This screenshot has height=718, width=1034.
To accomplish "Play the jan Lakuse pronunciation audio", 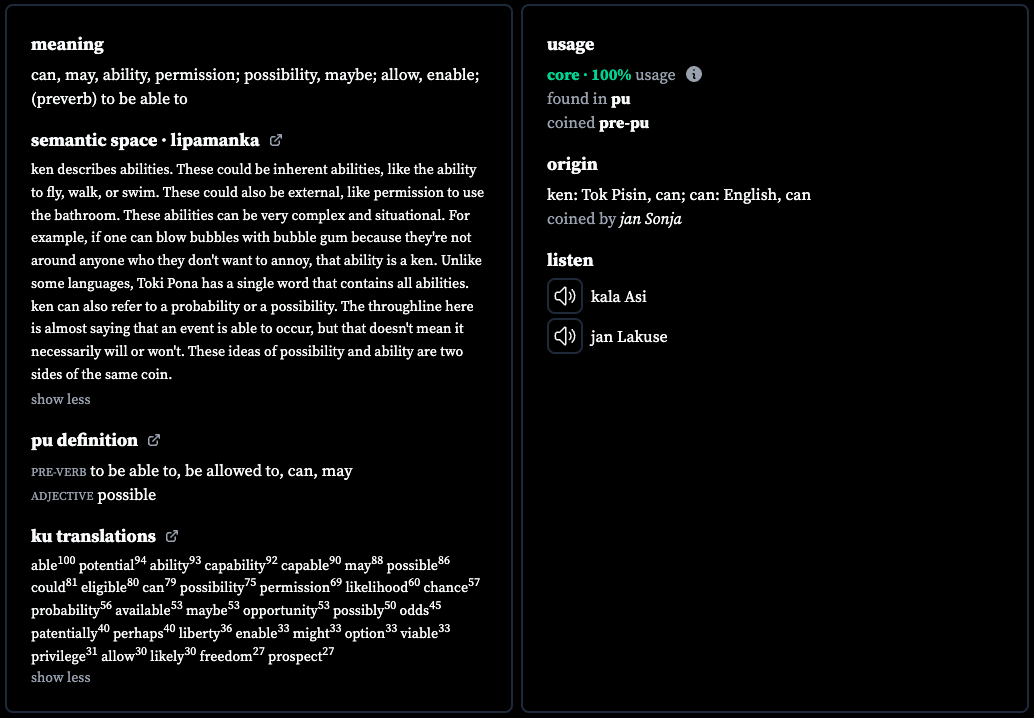I will click(x=564, y=336).
